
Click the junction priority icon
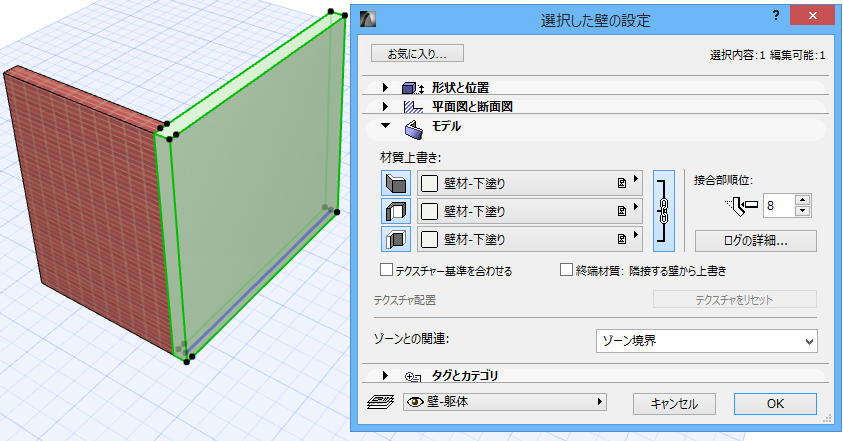[741, 206]
